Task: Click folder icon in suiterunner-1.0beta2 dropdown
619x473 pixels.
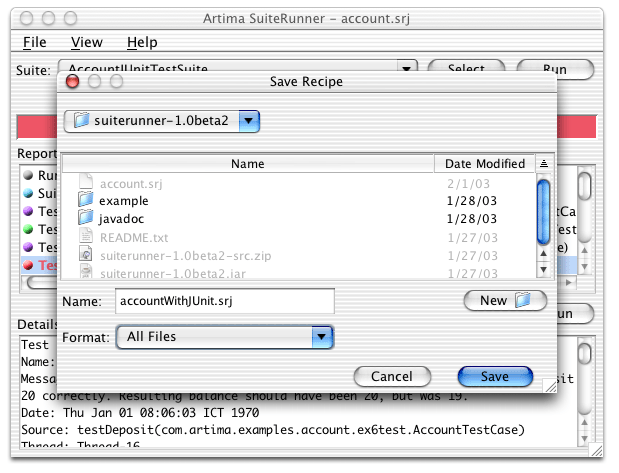Action: [x=81, y=120]
